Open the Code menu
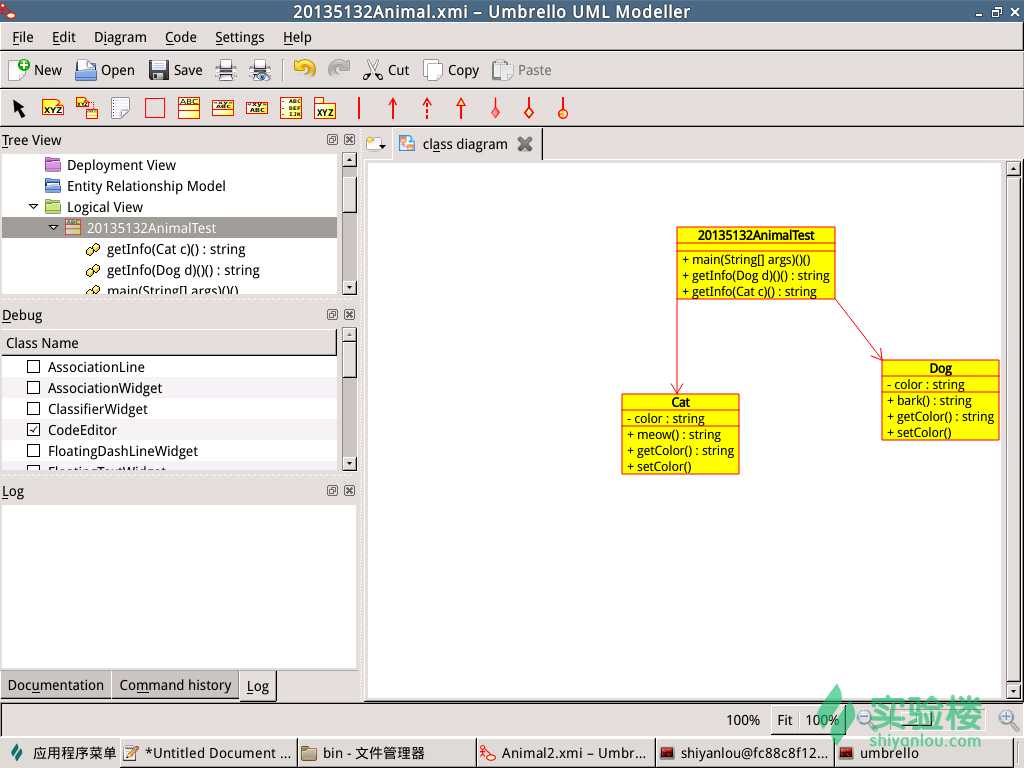This screenshot has width=1024, height=768. point(181,37)
